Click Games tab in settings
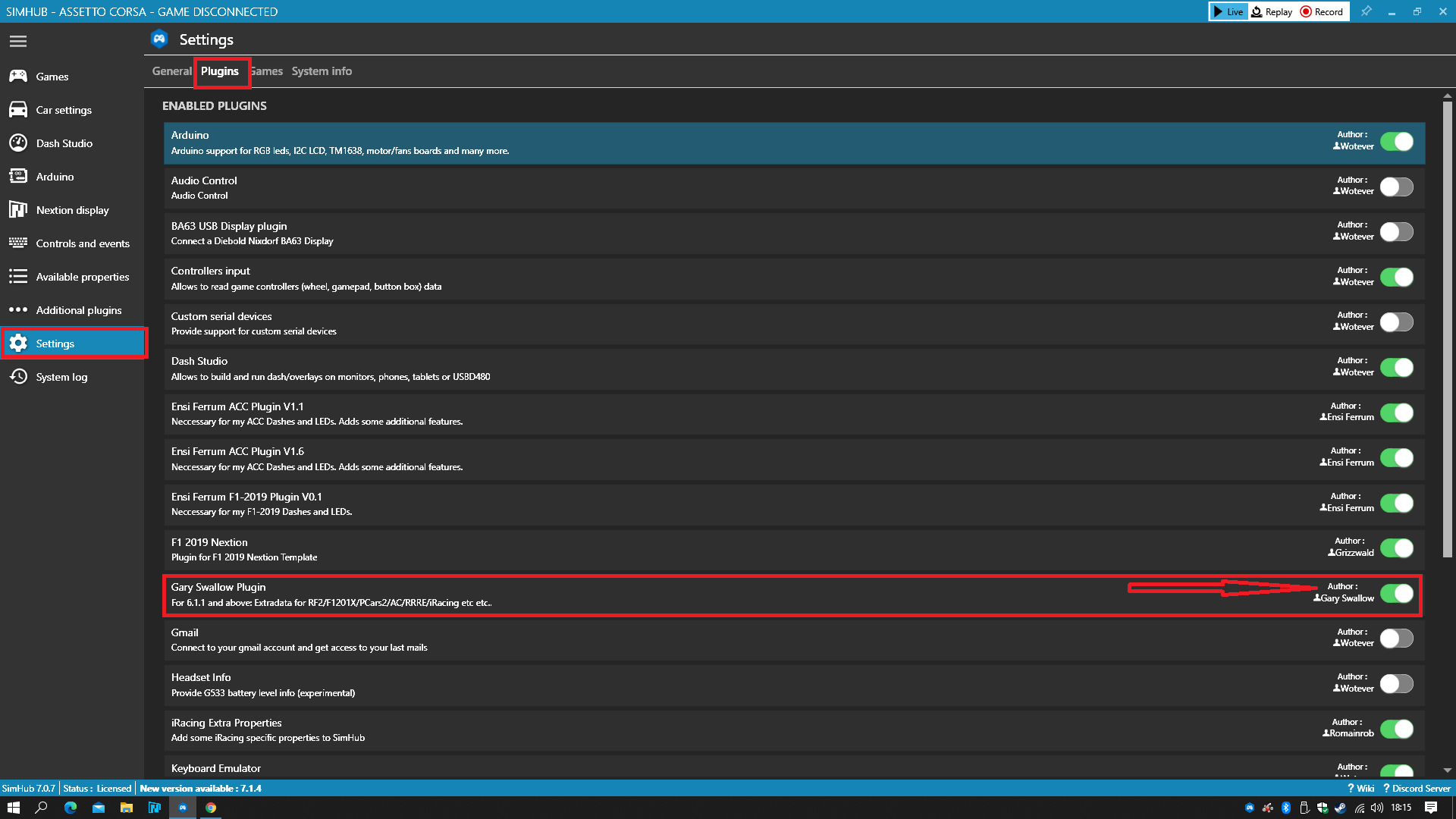Image resolution: width=1456 pixels, height=819 pixels. [x=264, y=70]
